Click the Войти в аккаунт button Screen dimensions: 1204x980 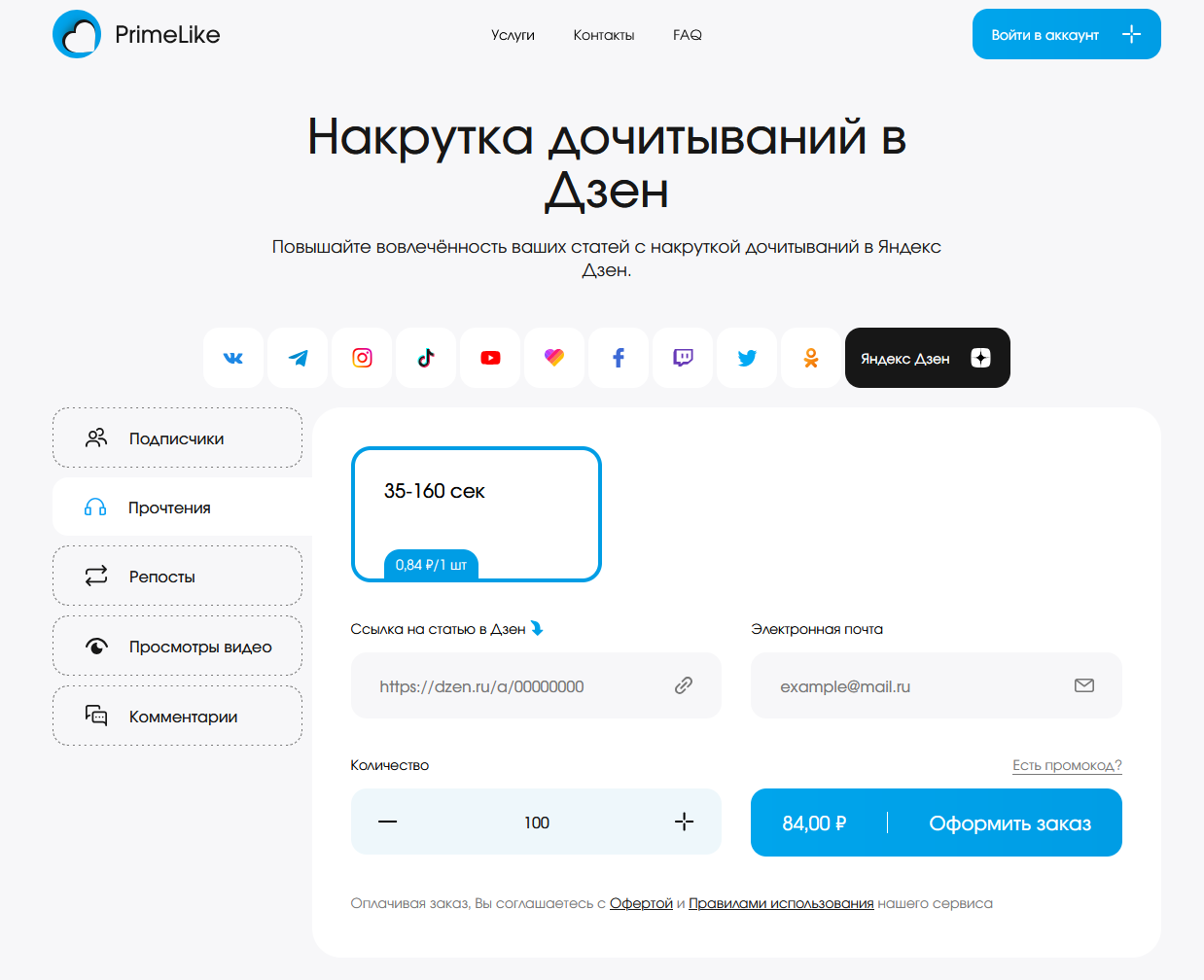[1067, 34]
